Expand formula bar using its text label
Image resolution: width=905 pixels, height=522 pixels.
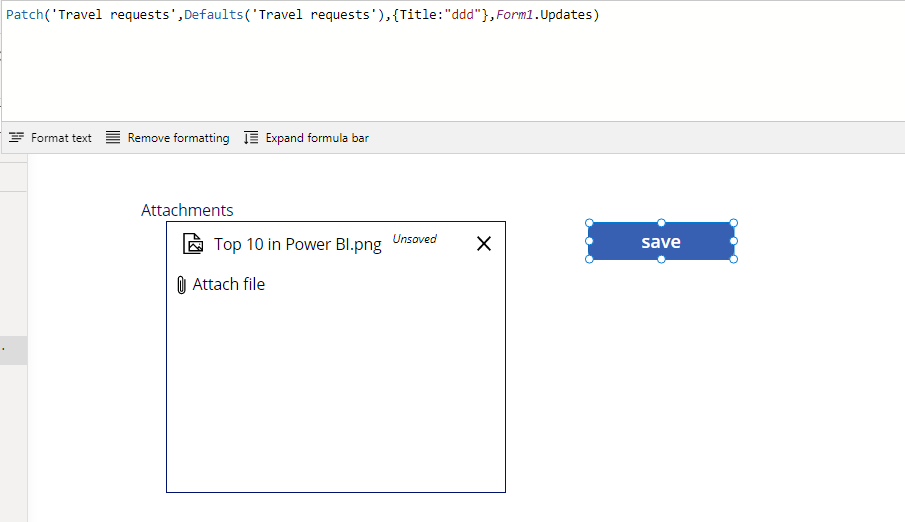pyautogui.click(x=317, y=138)
